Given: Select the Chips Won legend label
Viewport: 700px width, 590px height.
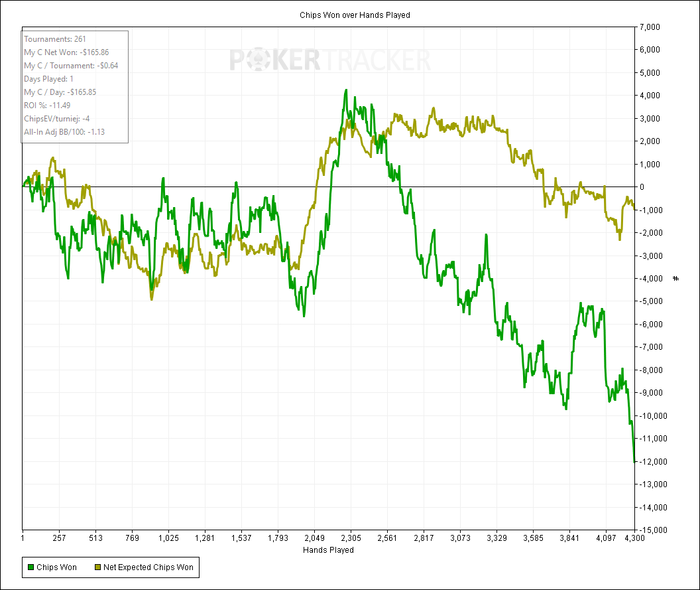Looking at the screenshot, I should 57,567.
